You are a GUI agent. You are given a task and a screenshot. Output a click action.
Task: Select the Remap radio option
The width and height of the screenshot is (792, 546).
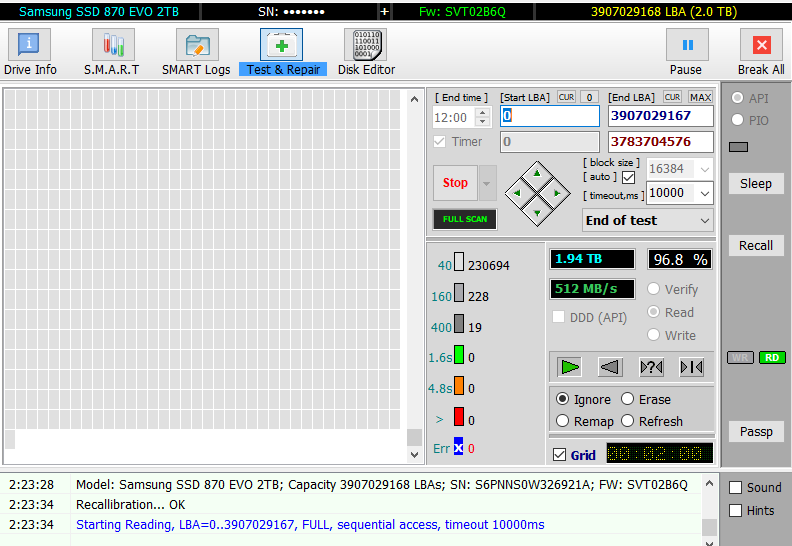point(562,421)
